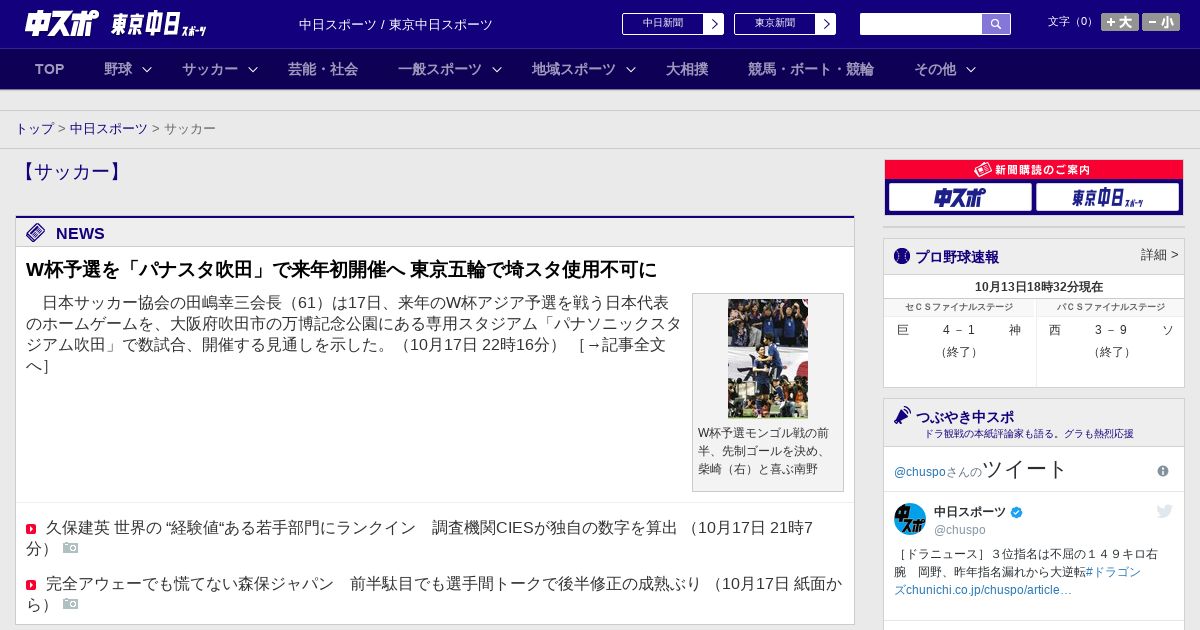Click the arrow beside 東京新聞
This screenshot has height=630, width=1200.
tap(826, 24)
